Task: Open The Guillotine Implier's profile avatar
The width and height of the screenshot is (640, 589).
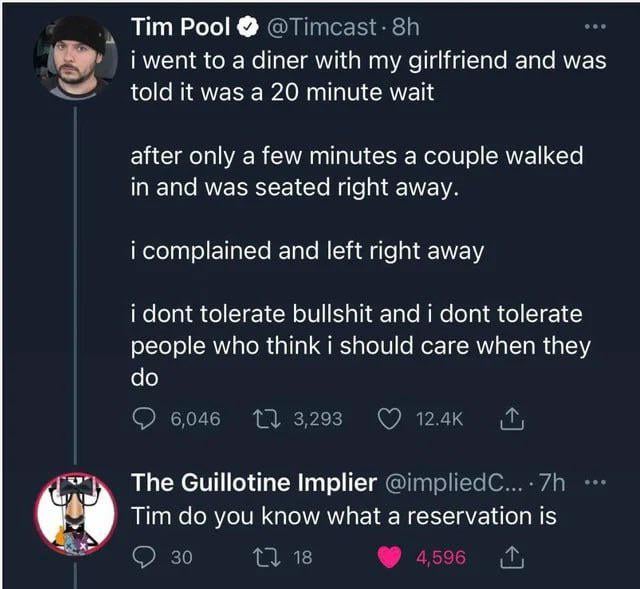Action: [76, 513]
